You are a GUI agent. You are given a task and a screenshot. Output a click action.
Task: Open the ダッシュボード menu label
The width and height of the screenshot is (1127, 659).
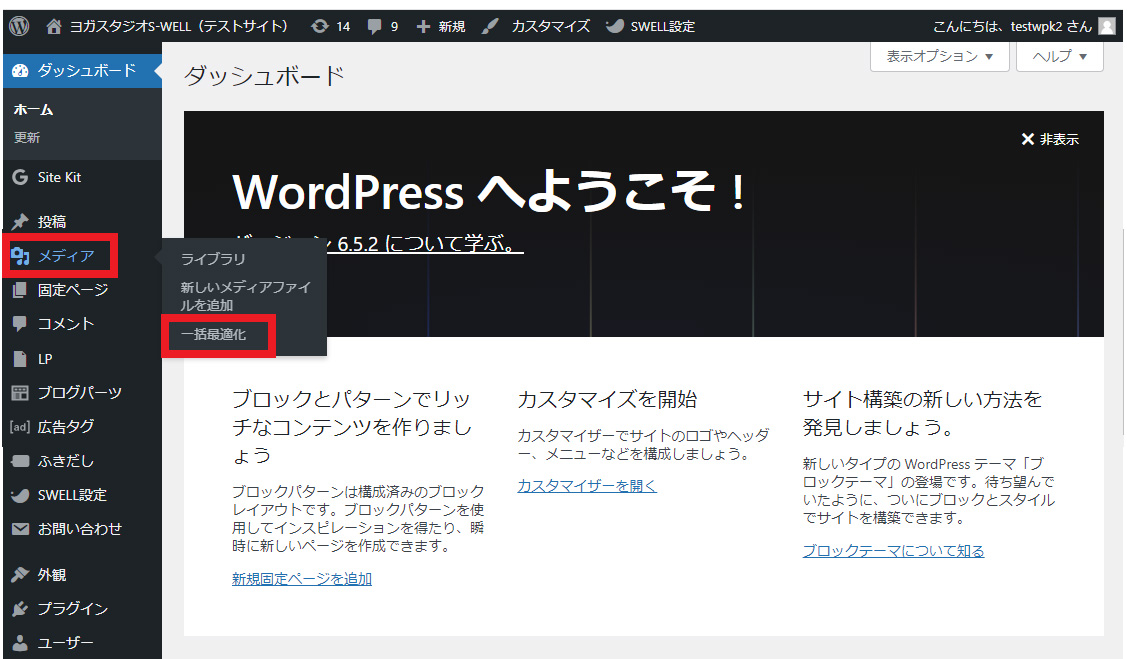pyautogui.click(x=87, y=70)
